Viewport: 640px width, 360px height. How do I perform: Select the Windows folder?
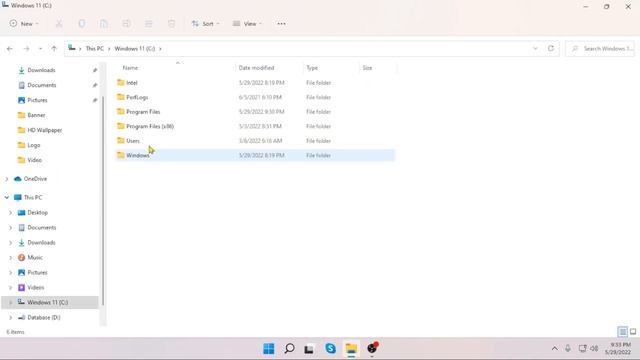pos(255,155)
